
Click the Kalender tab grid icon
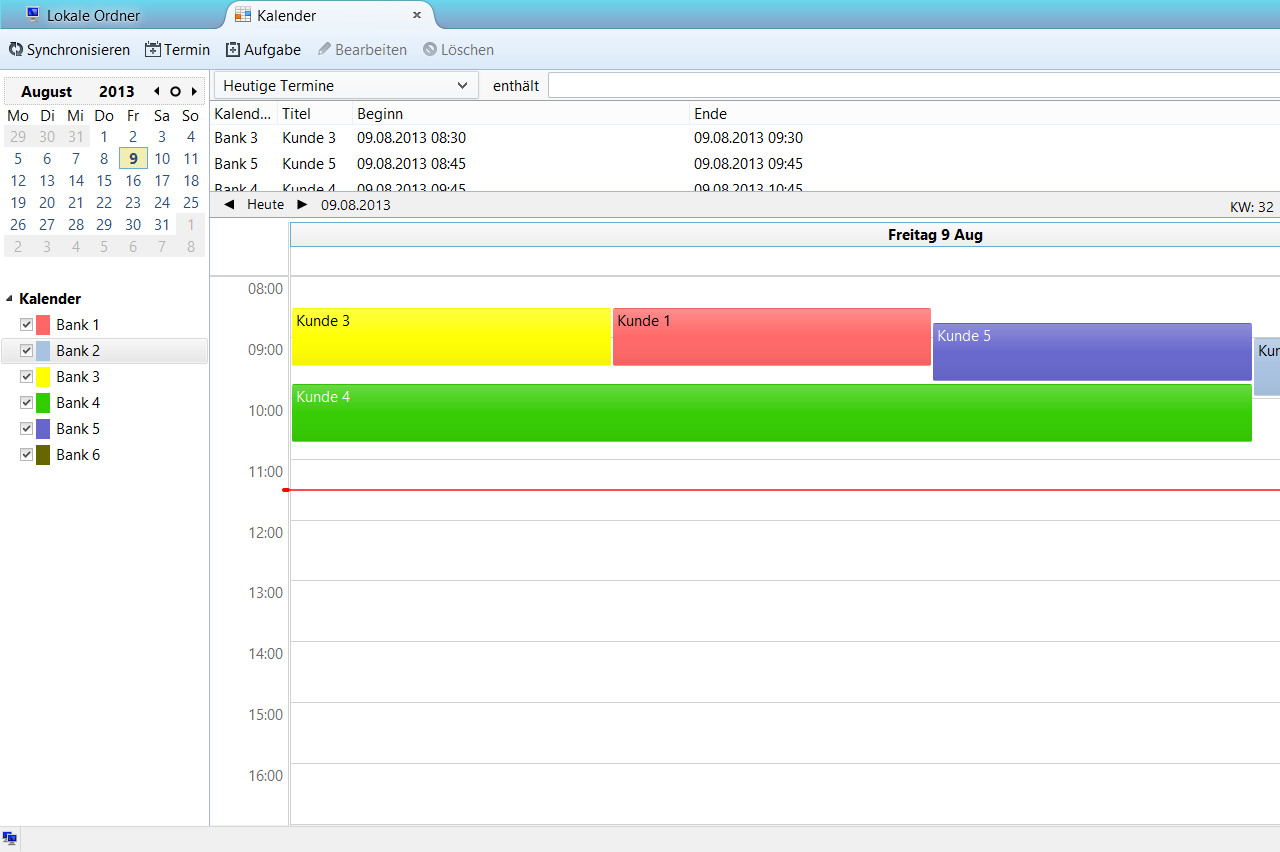tap(243, 15)
